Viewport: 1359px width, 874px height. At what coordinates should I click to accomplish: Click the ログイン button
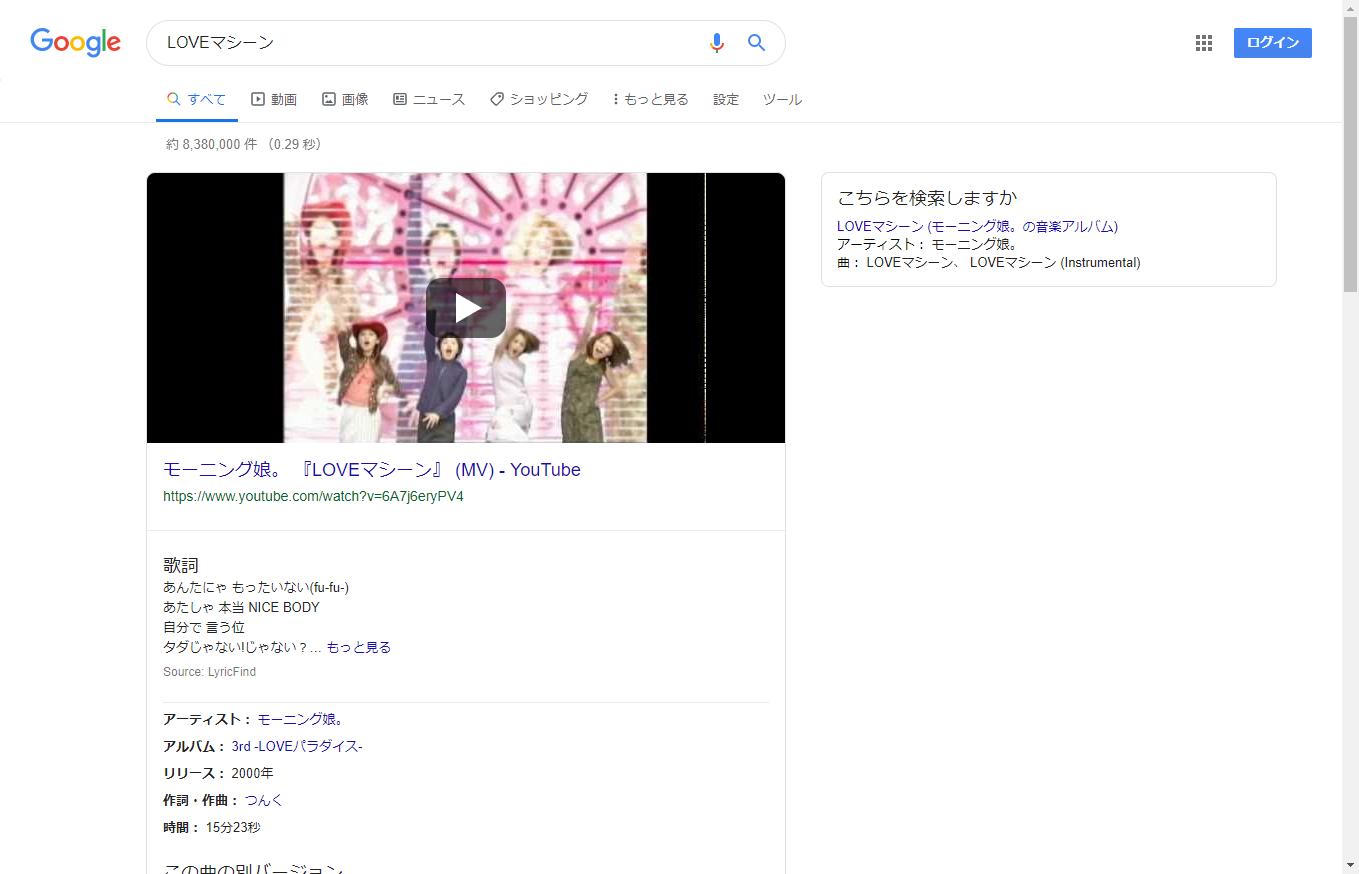tap(1272, 43)
